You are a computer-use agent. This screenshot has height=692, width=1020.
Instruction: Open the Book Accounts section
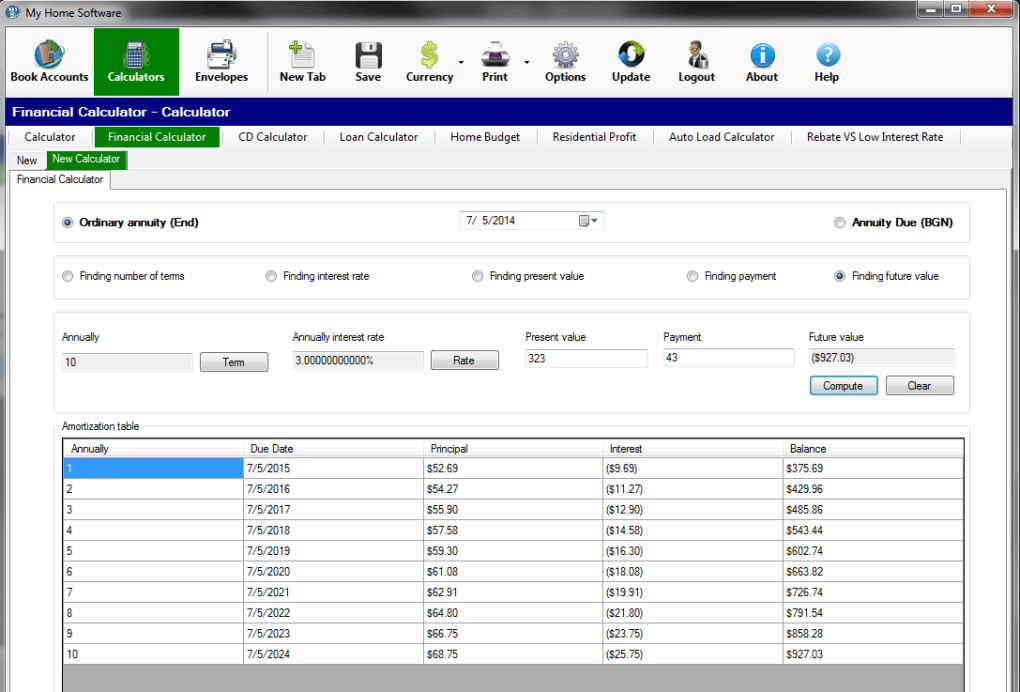coord(47,61)
